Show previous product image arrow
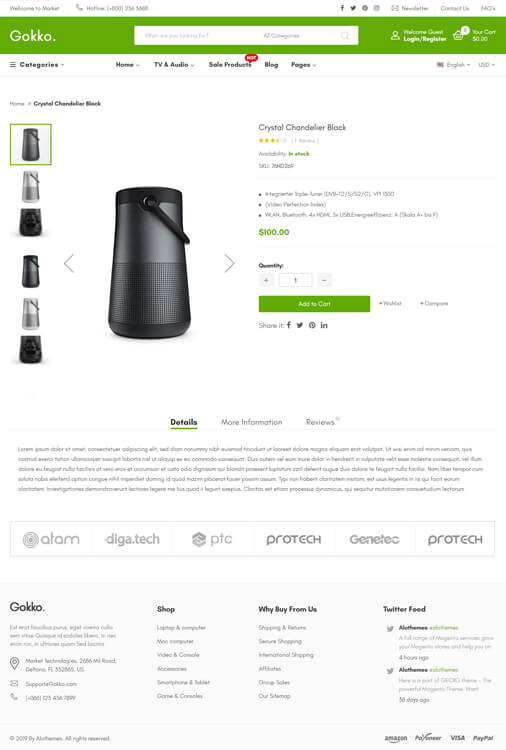Image resolution: width=506 pixels, height=750 pixels. 69,263
